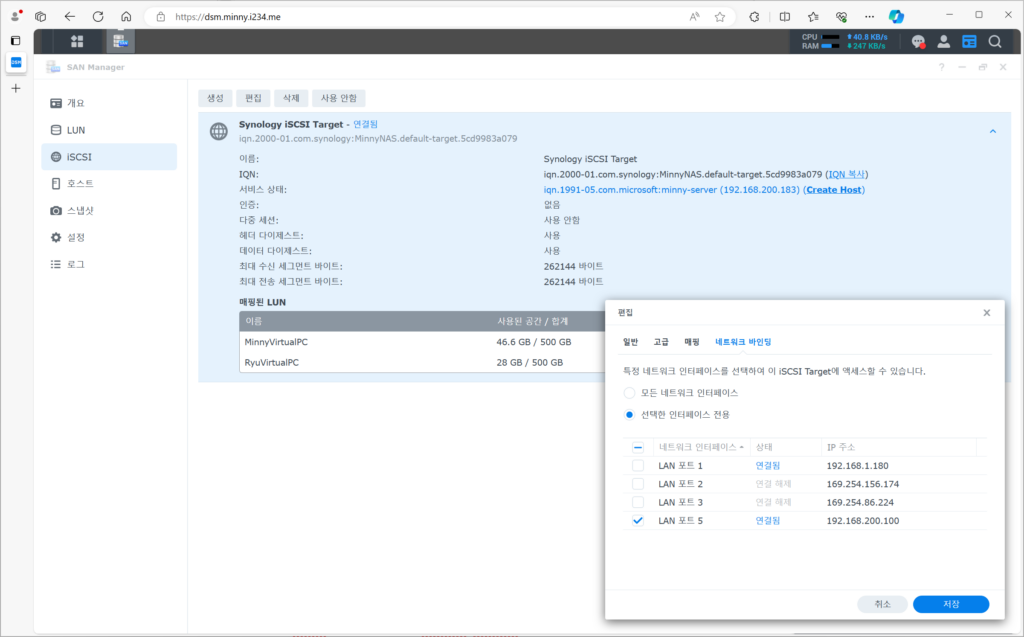Open the 스냅샷 section in sidebar
The width and height of the screenshot is (1024, 637).
pyautogui.click(x=109, y=210)
